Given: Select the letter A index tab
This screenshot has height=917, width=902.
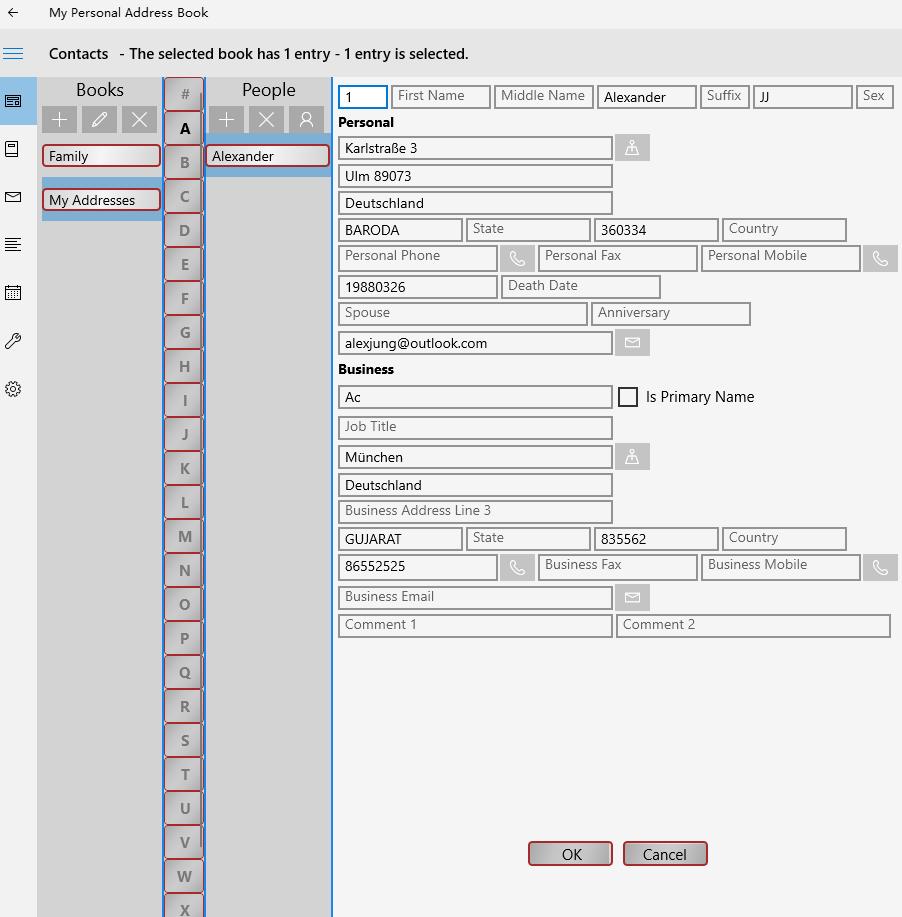Looking at the screenshot, I should pos(183,130).
